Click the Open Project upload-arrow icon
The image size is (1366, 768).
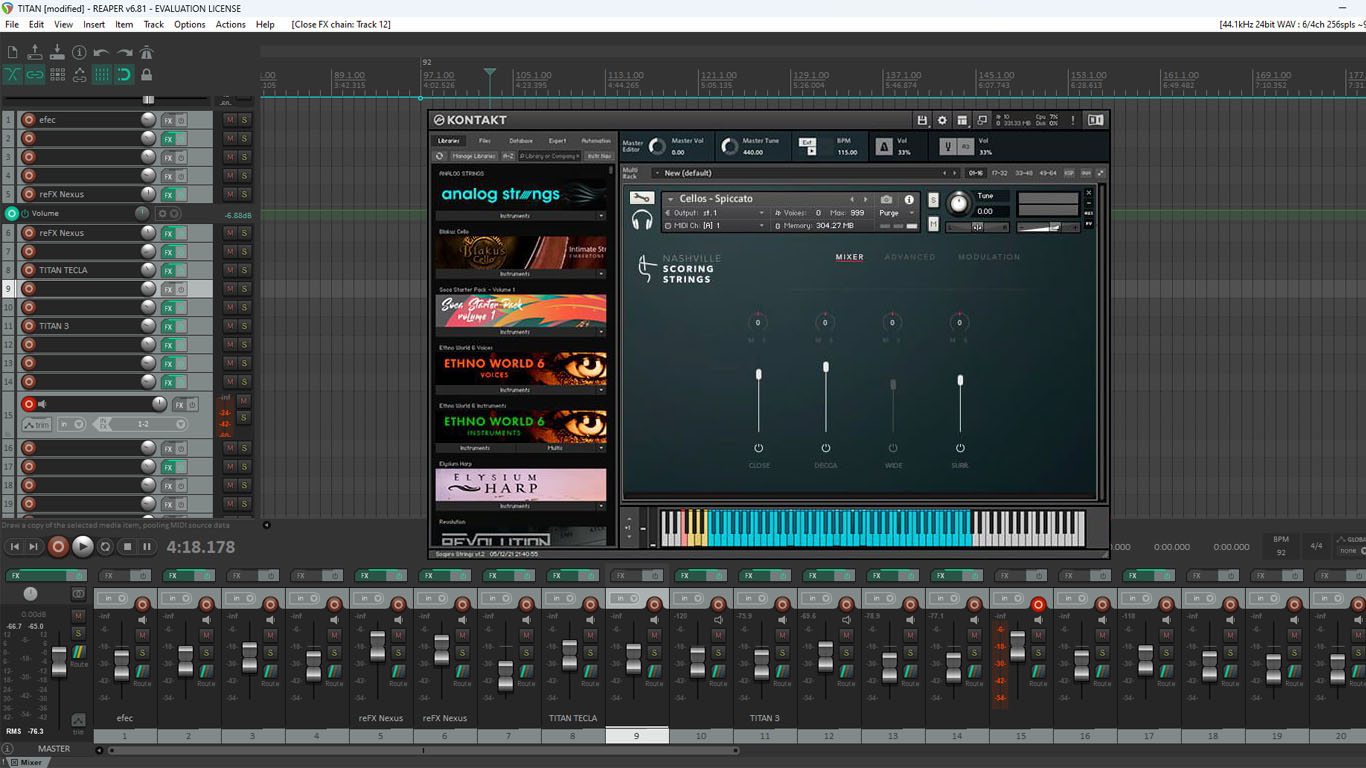35,52
